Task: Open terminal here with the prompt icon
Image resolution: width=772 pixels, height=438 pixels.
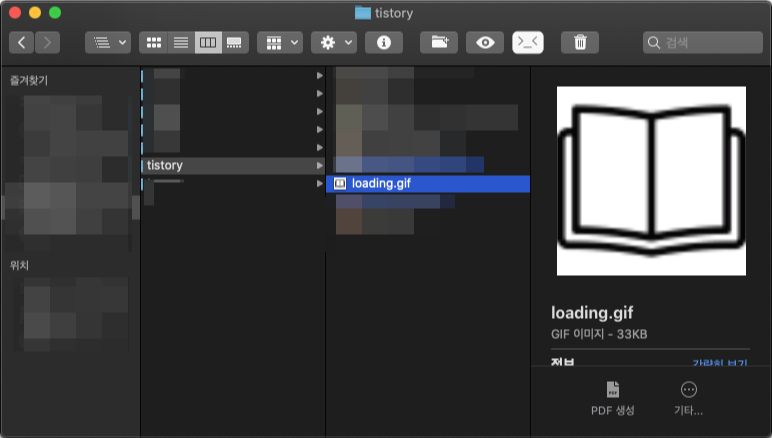Action: tap(528, 43)
